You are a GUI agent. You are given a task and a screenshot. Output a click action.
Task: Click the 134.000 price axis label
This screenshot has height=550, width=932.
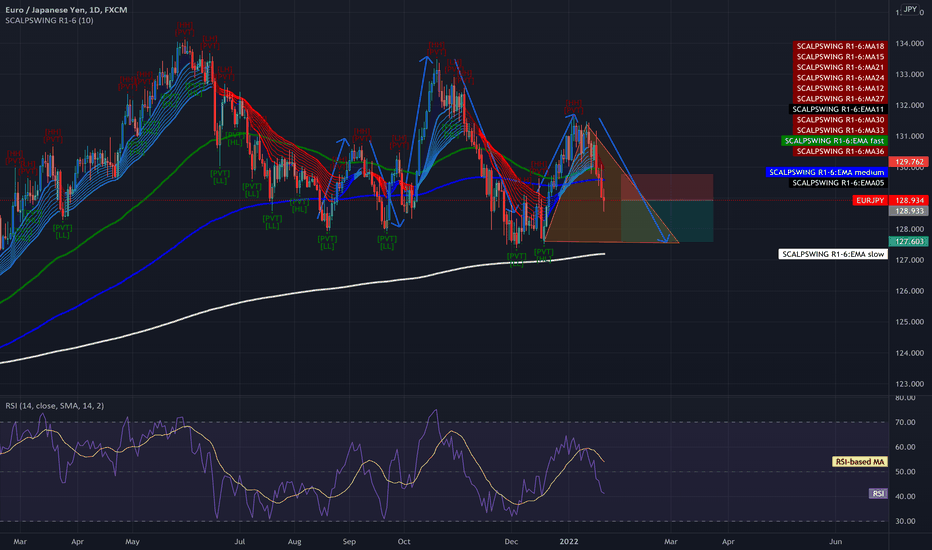(909, 43)
